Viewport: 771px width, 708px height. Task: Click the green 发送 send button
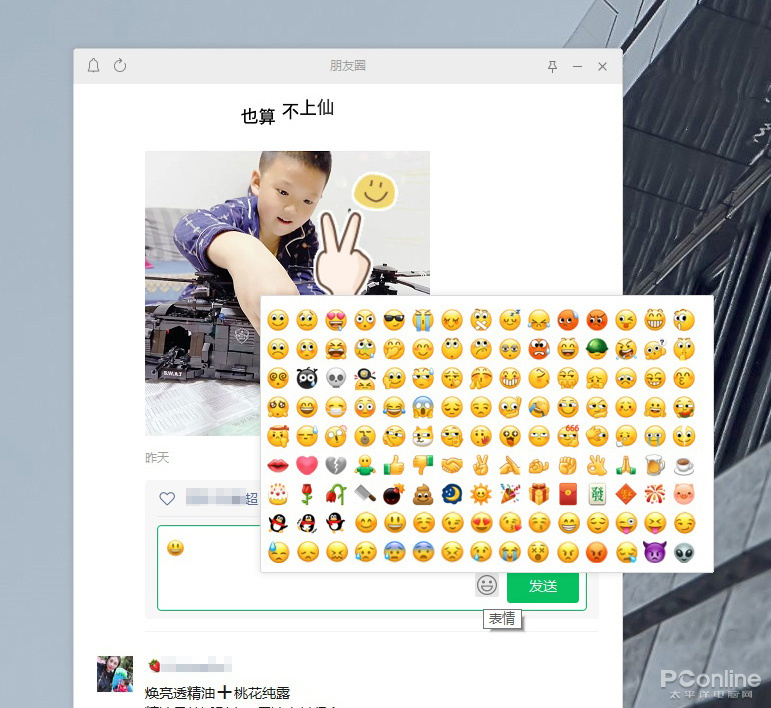543,586
